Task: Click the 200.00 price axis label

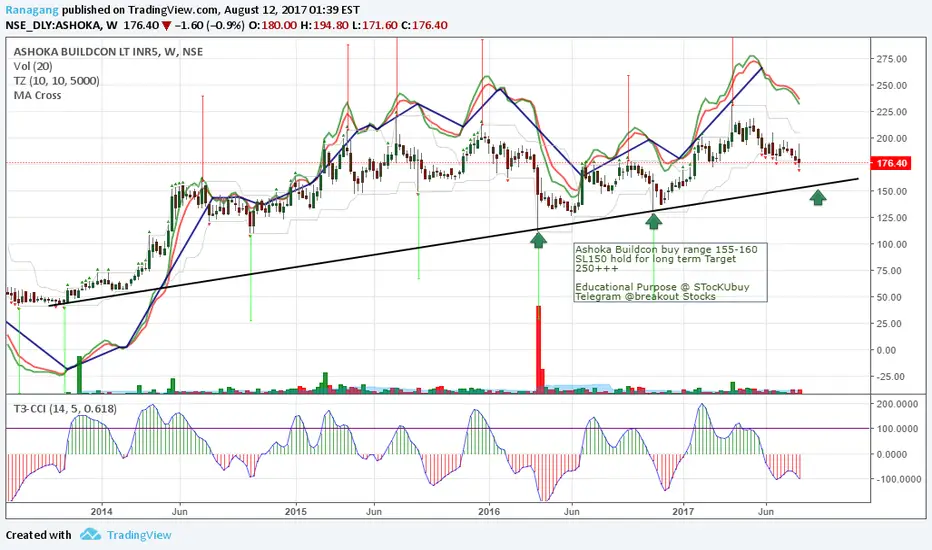Action: pos(892,139)
